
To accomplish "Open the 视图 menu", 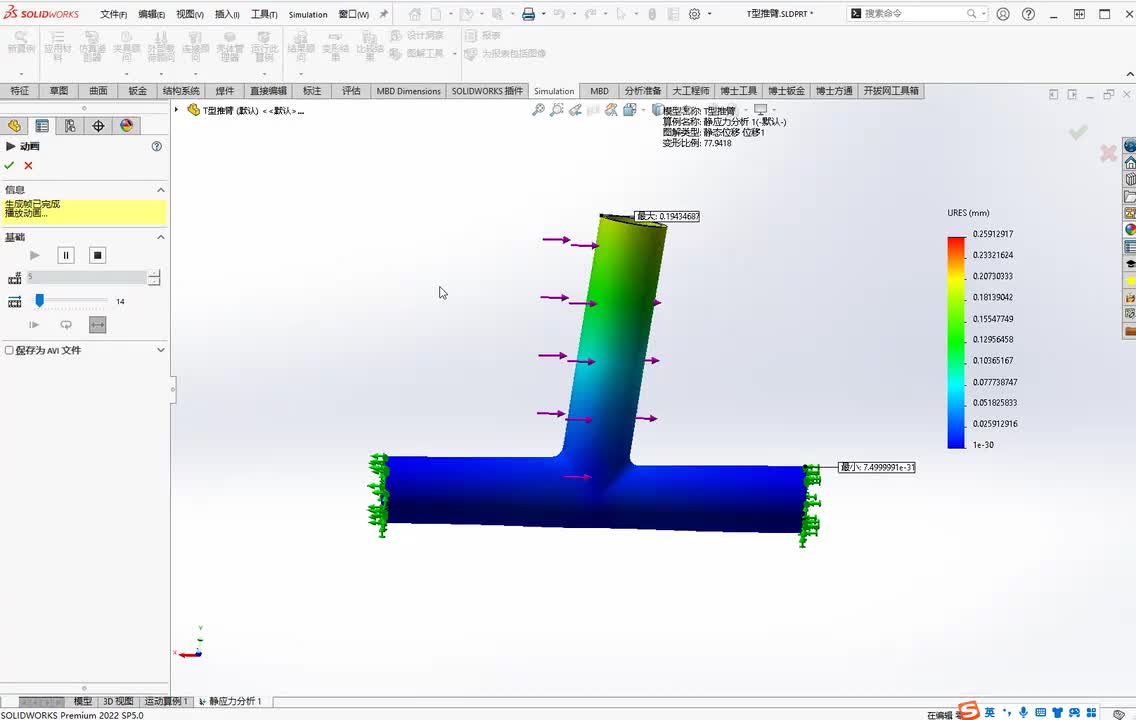I will tap(190, 14).
